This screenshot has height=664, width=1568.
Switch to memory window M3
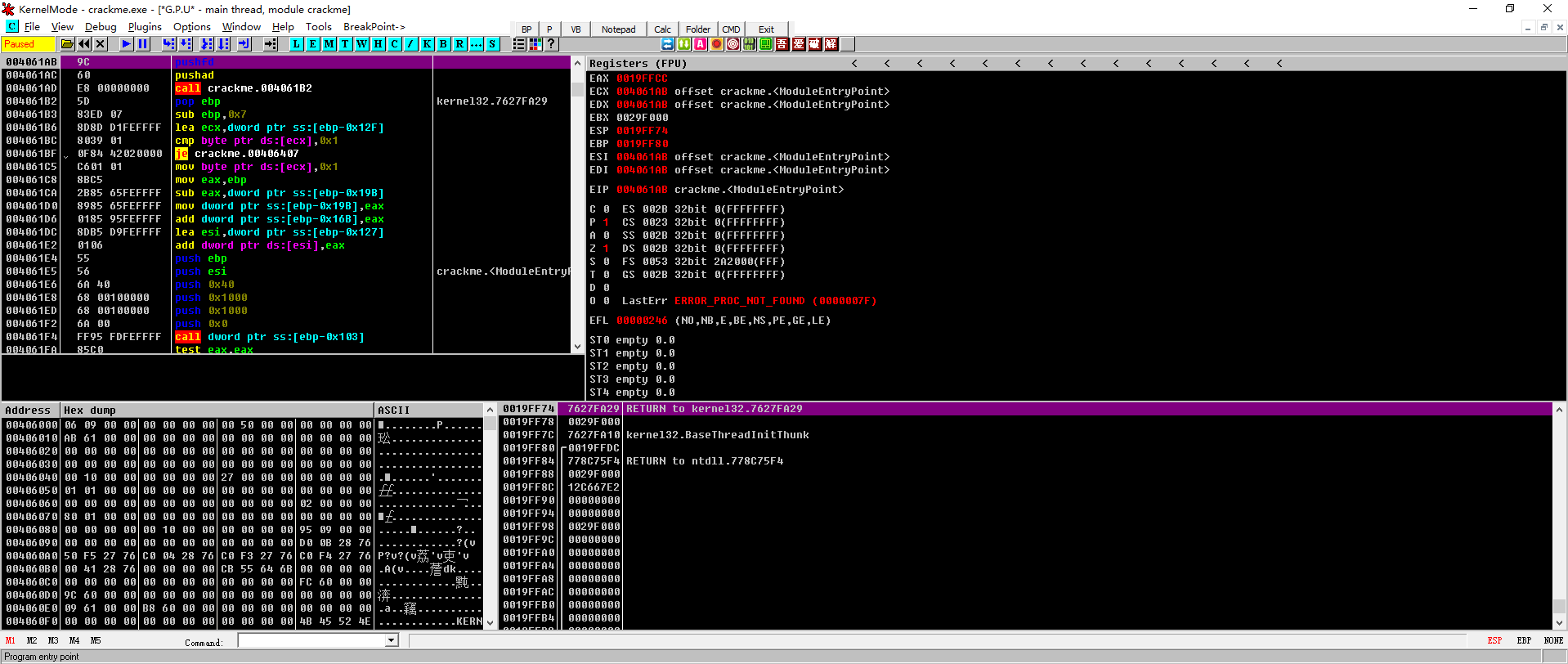tap(53, 641)
